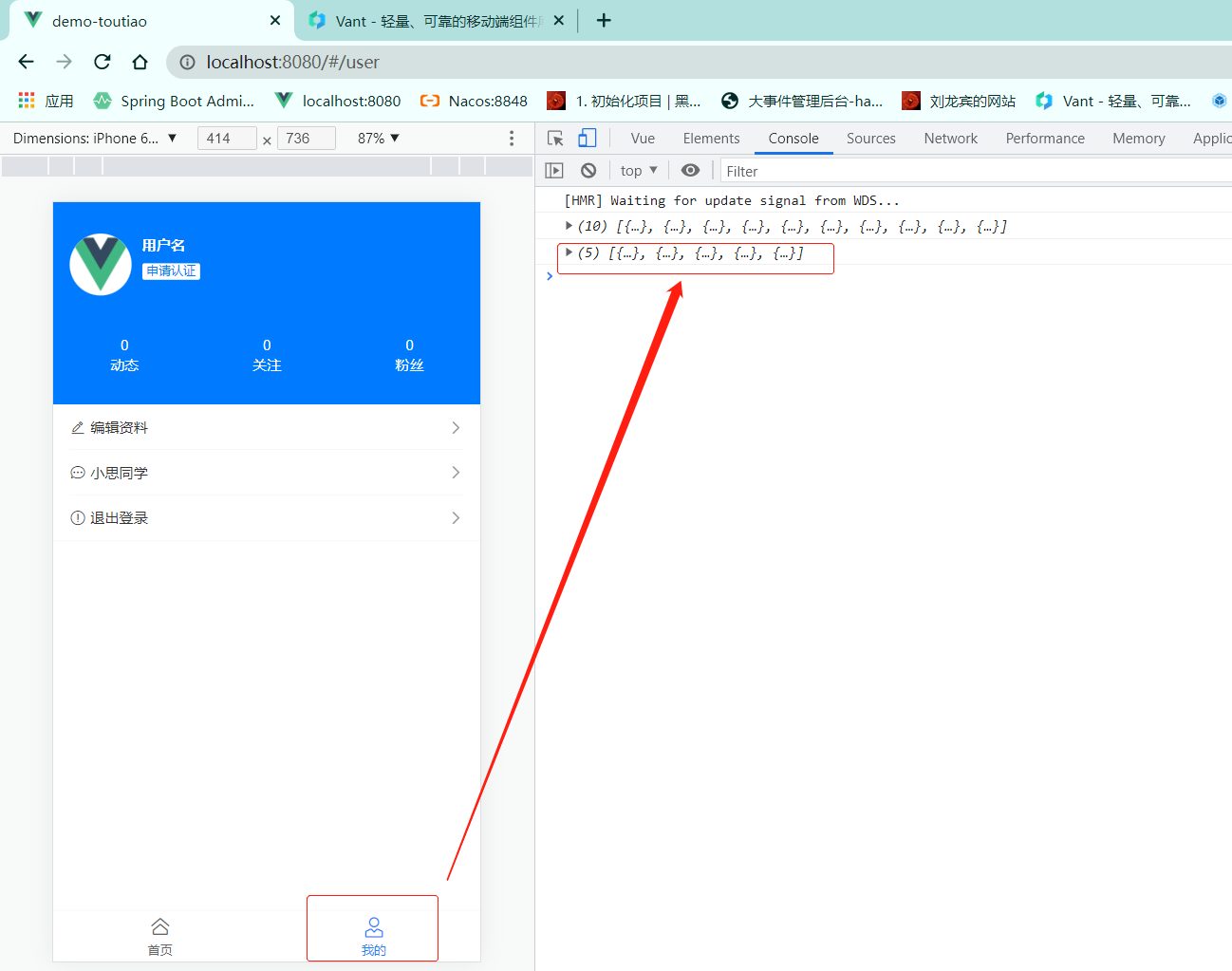1232x971 pixels.
Task: Expand the (5) array log entry
Action: click(569, 252)
